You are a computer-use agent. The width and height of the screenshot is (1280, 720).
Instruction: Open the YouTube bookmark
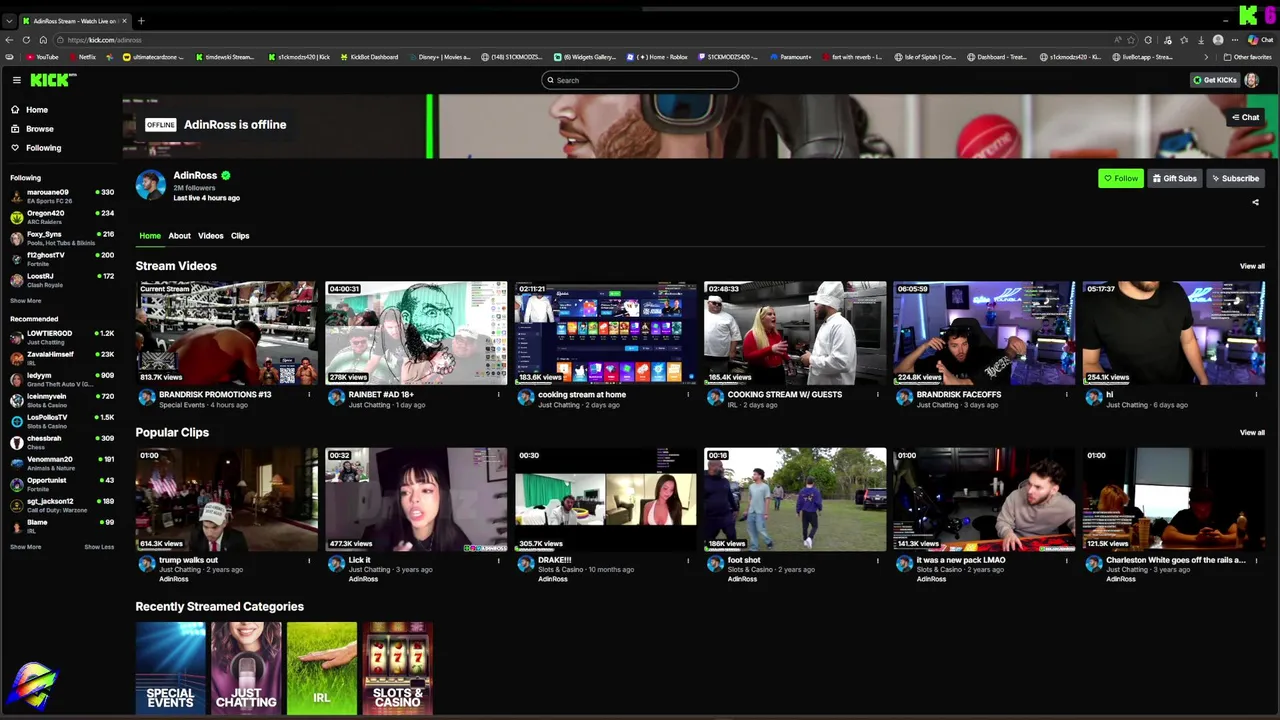(x=43, y=57)
